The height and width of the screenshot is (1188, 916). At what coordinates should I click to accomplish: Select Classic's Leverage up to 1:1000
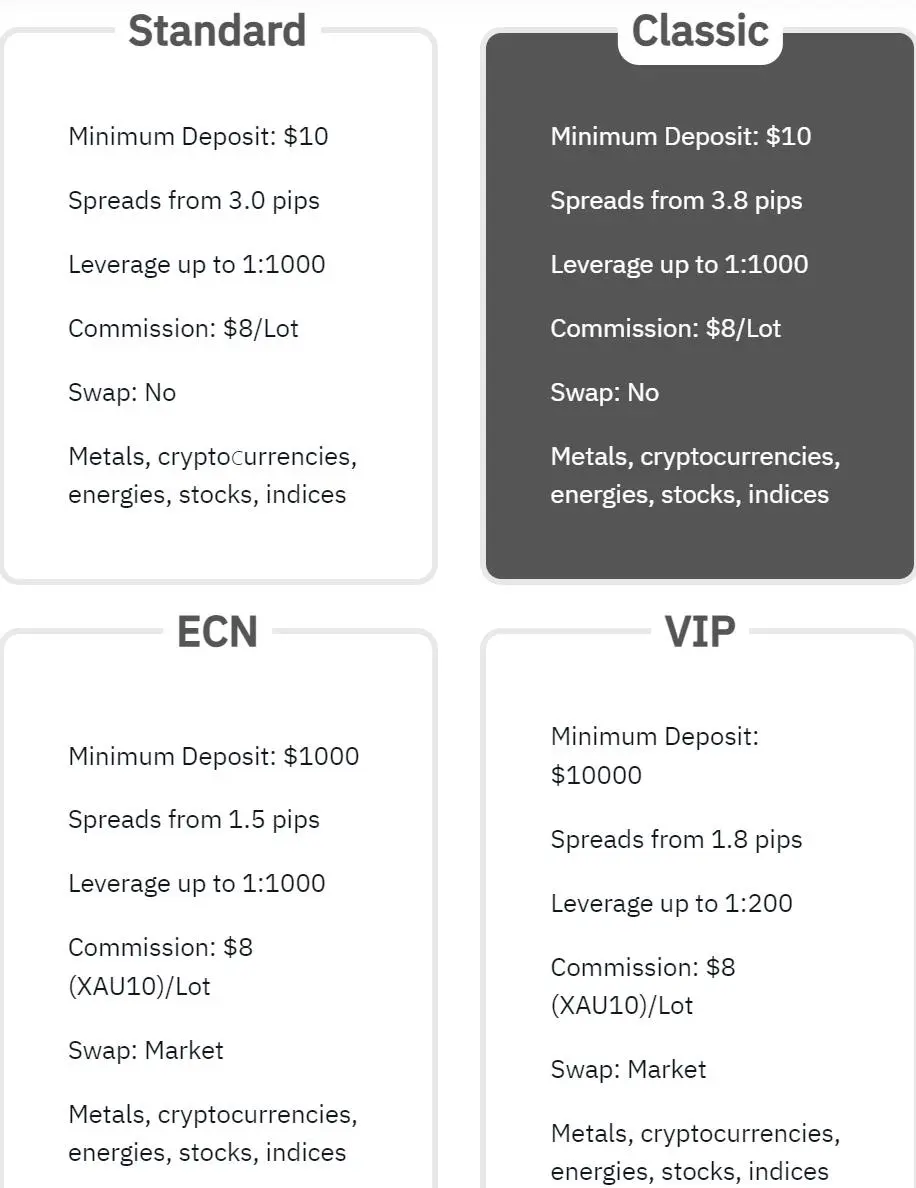pyautogui.click(x=680, y=264)
